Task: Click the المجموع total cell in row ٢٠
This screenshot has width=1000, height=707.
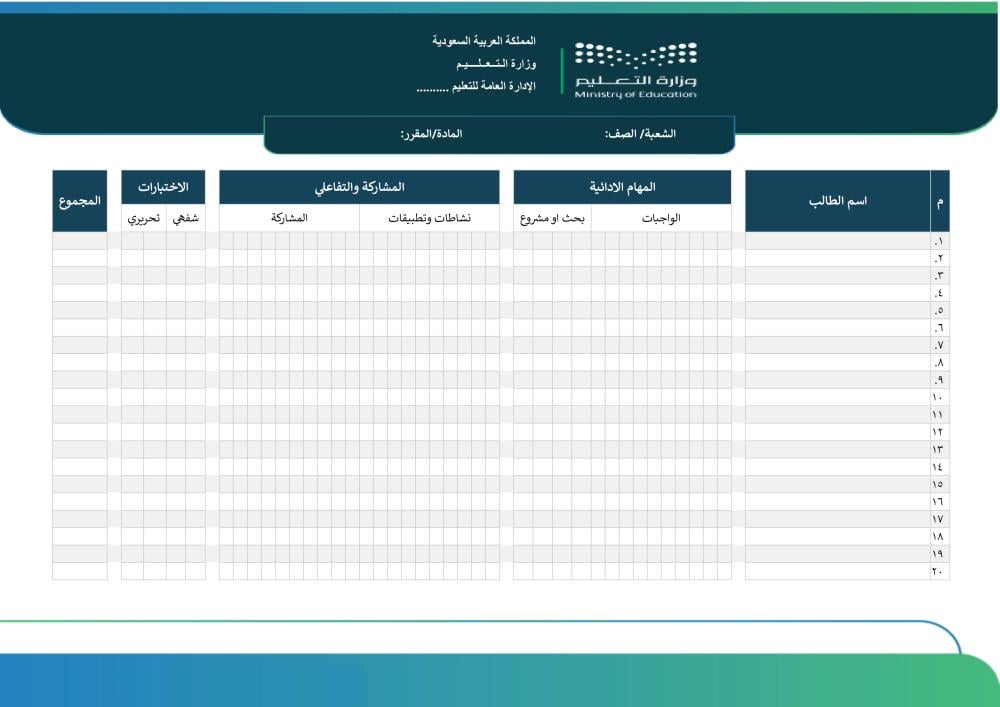Action: (x=80, y=571)
